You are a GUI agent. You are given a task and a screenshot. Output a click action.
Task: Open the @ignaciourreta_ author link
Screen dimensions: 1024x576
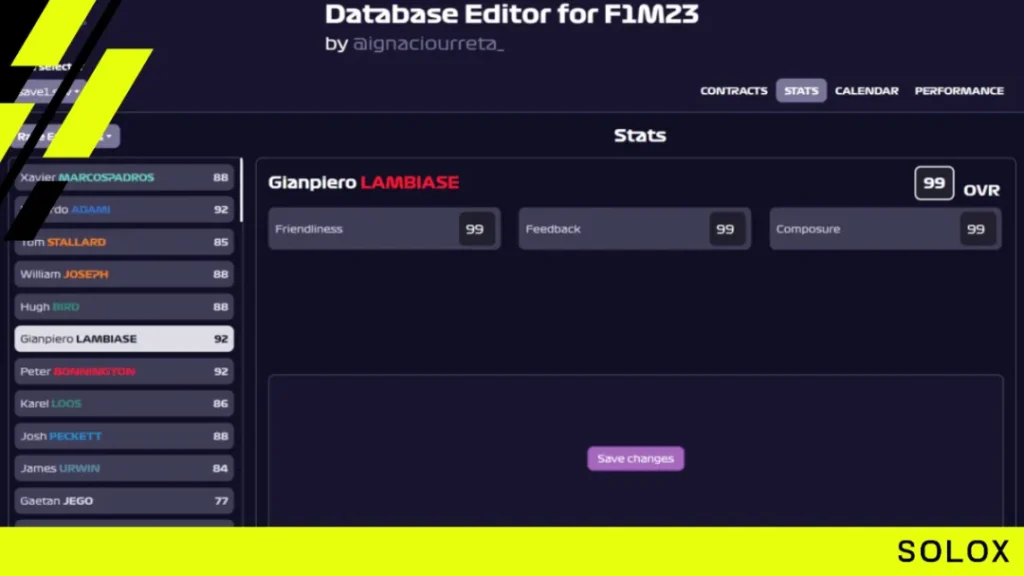point(428,44)
